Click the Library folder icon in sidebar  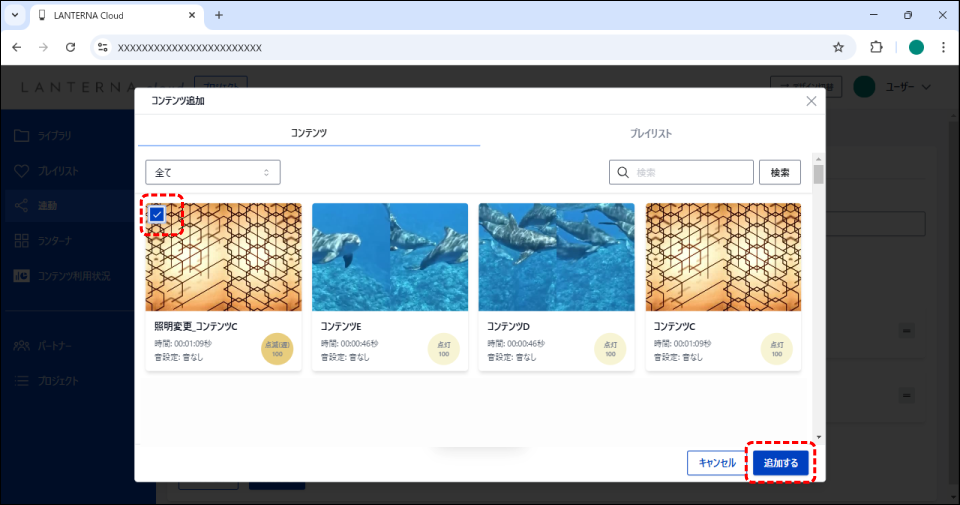(22, 135)
